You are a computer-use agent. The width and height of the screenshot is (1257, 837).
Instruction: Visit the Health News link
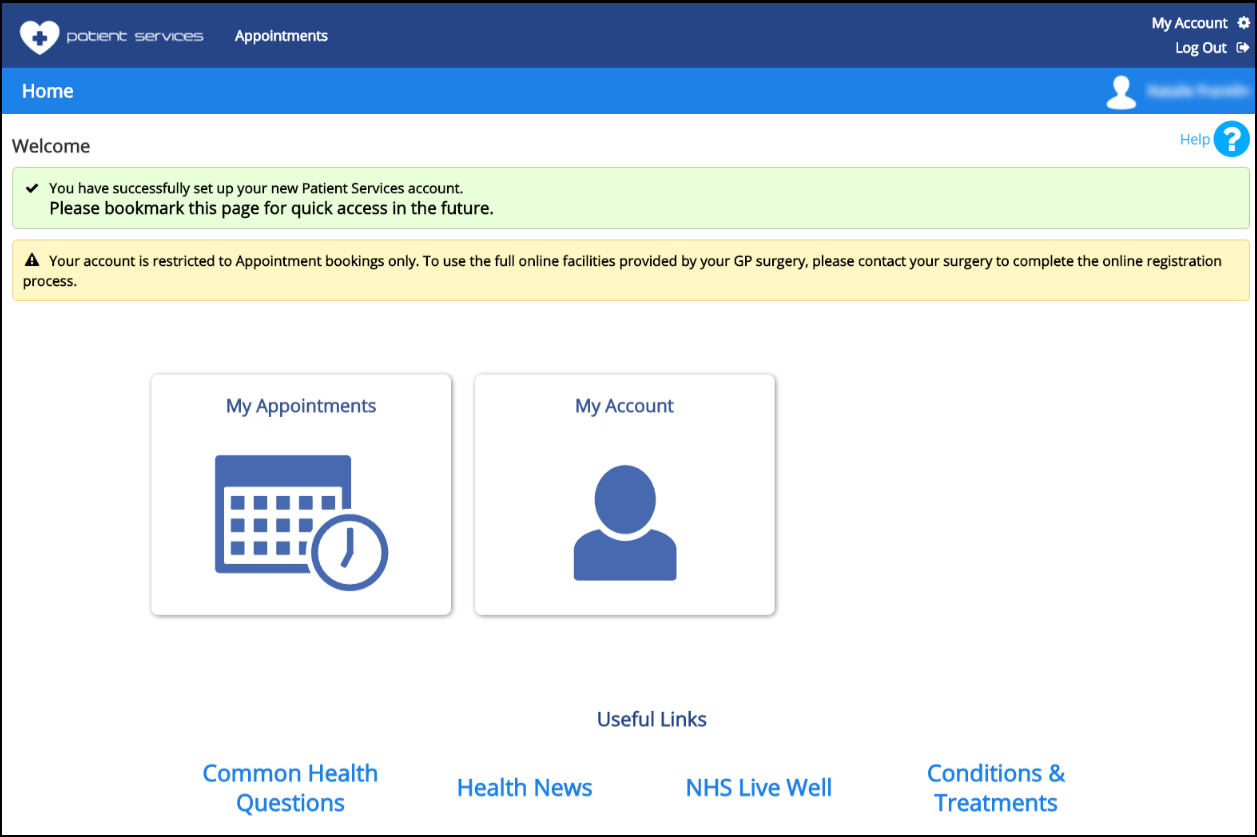coord(524,788)
